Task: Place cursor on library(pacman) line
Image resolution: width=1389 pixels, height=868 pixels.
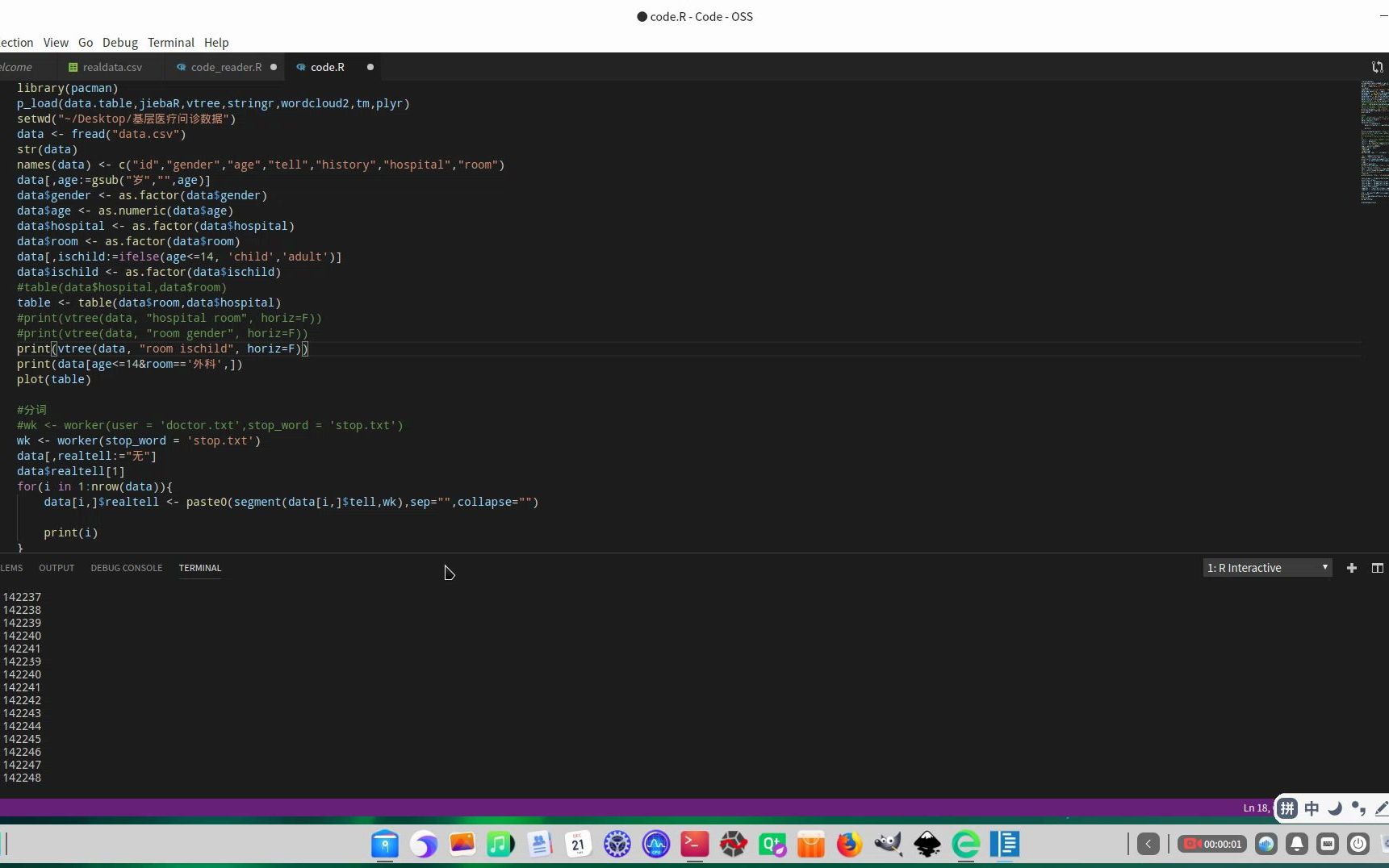Action: [x=68, y=88]
